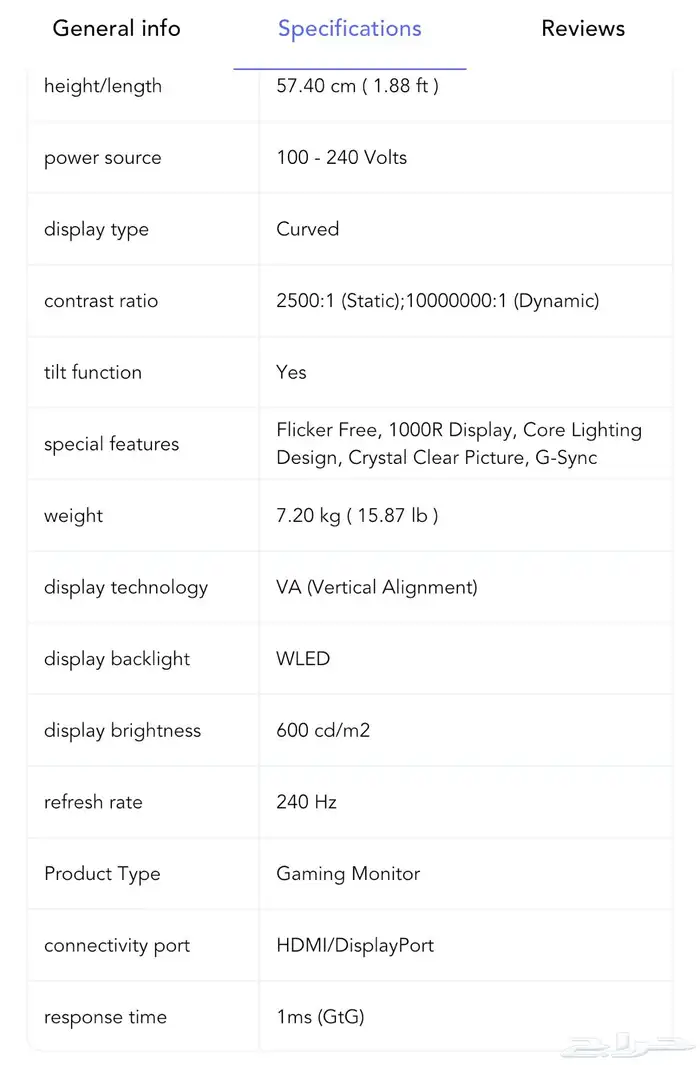The image size is (700, 1065).
Task: Click the special features description text
Action: [x=459, y=444]
